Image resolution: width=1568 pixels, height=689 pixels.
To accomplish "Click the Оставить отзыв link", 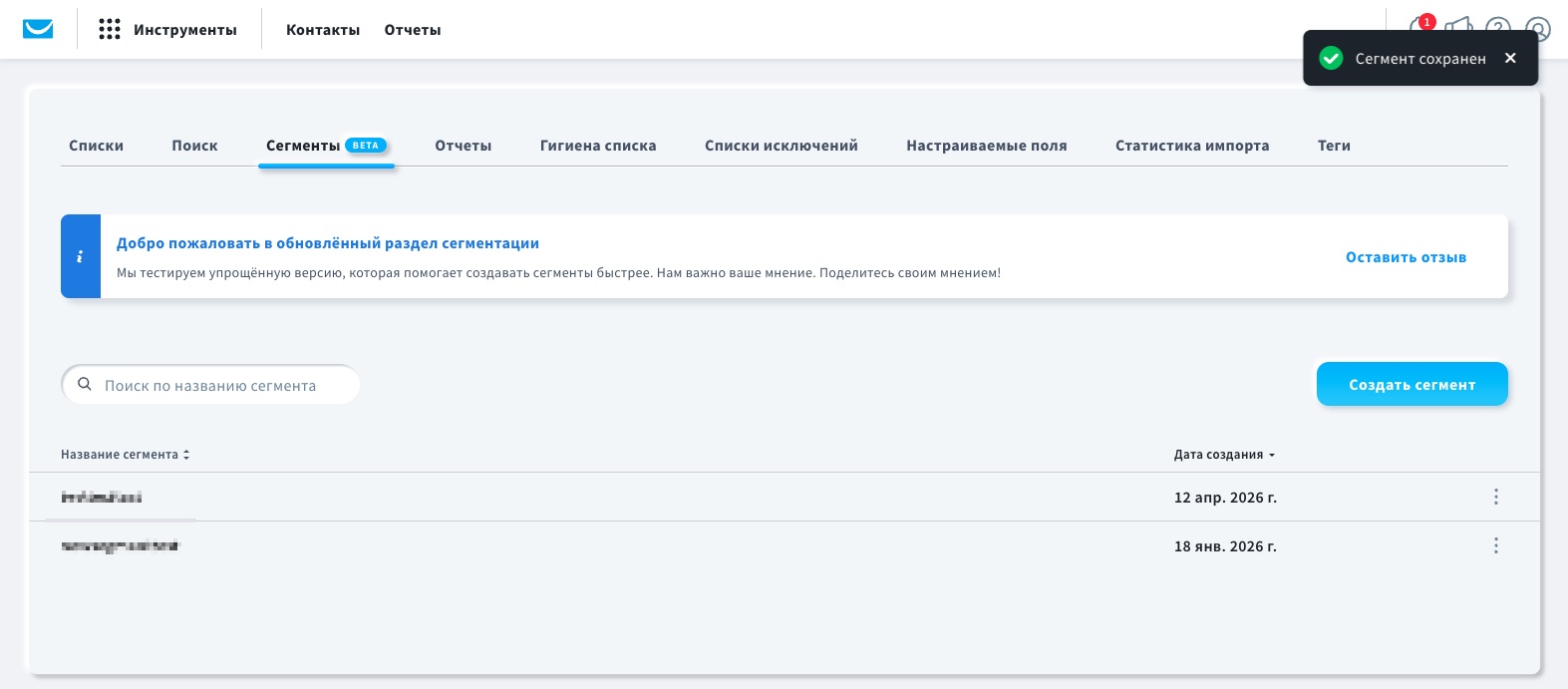I will [x=1406, y=257].
